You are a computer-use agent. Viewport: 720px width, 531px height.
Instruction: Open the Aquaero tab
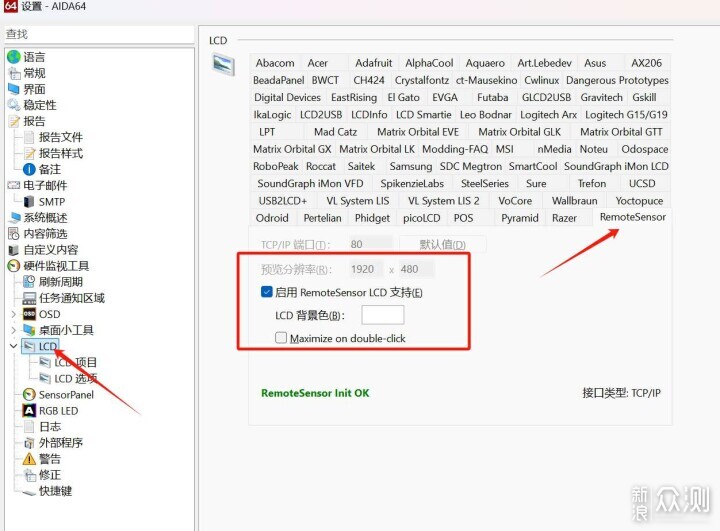485,63
